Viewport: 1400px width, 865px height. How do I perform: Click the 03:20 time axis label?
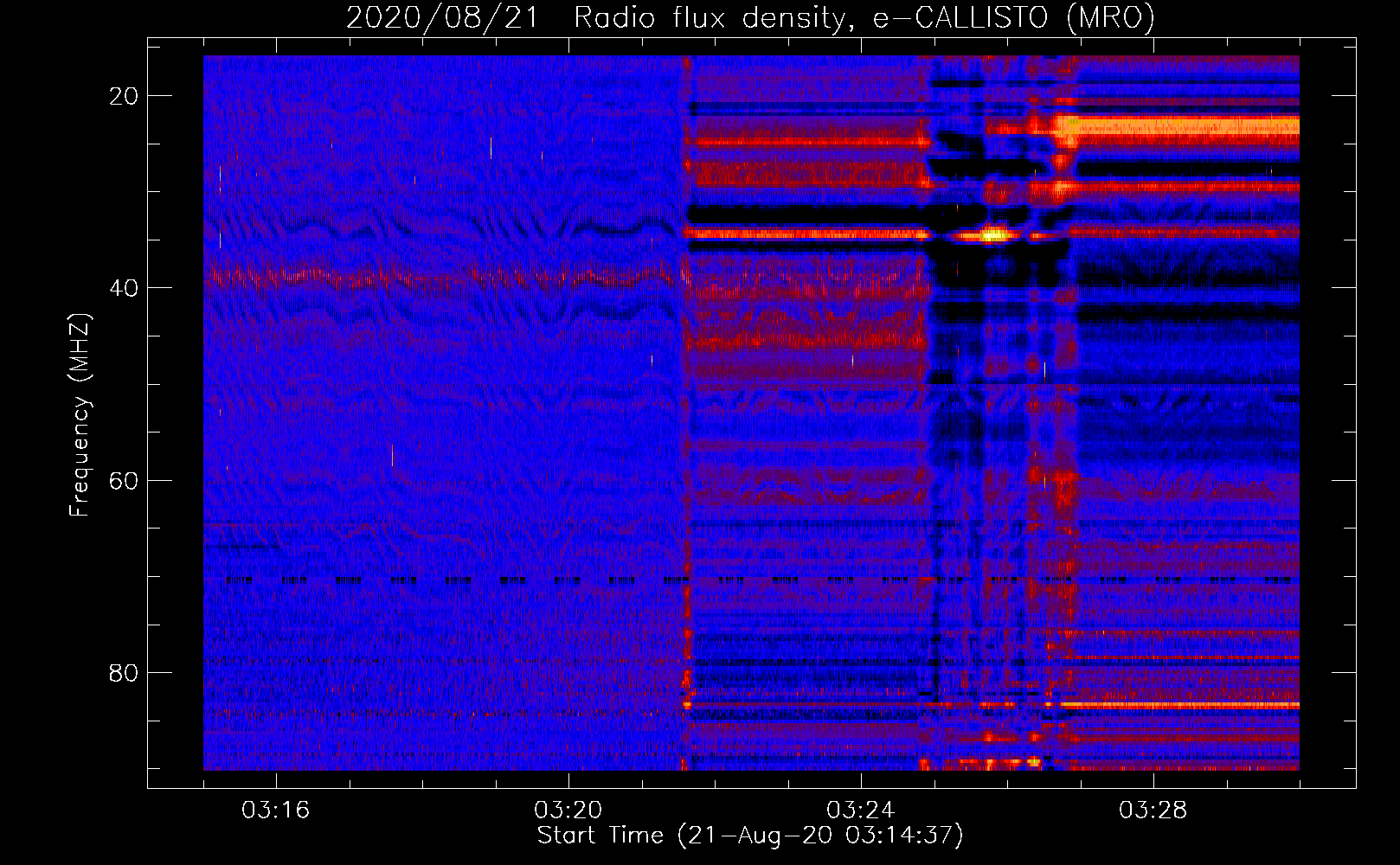coord(568,811)
